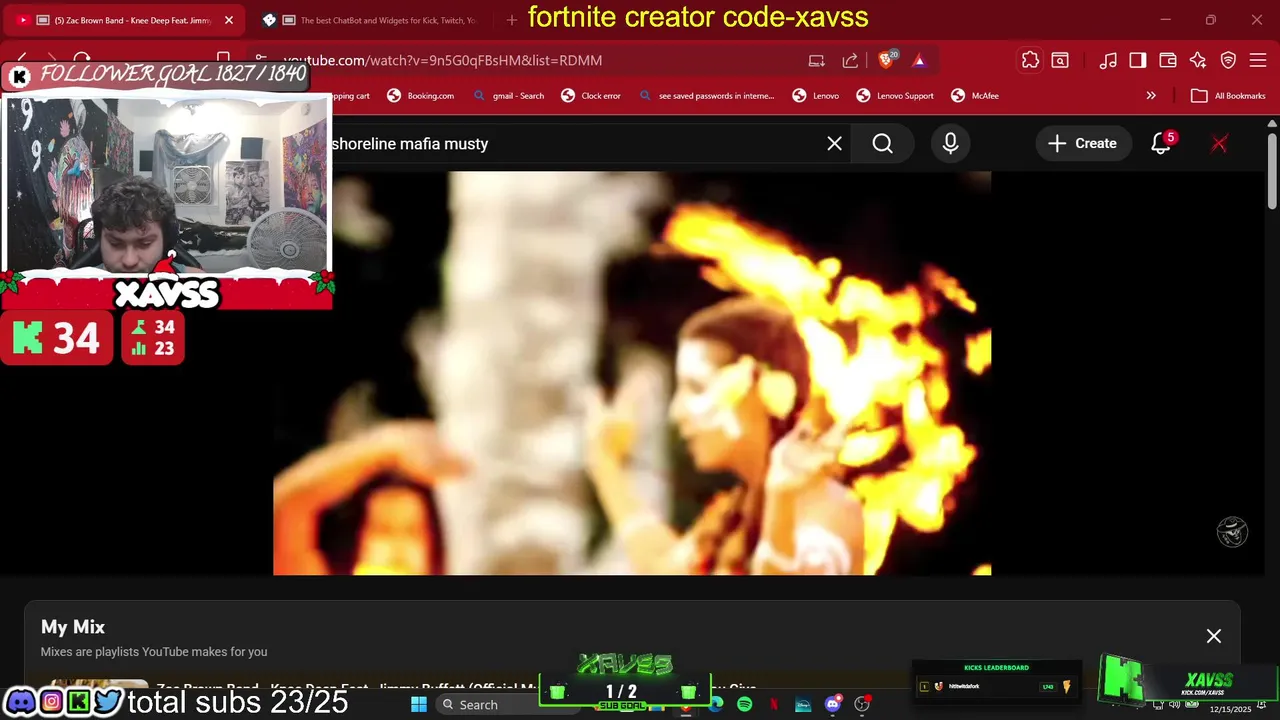Open a new browser tab
This screenshot has width=1280, height=720.
click(x=512, y=20)
